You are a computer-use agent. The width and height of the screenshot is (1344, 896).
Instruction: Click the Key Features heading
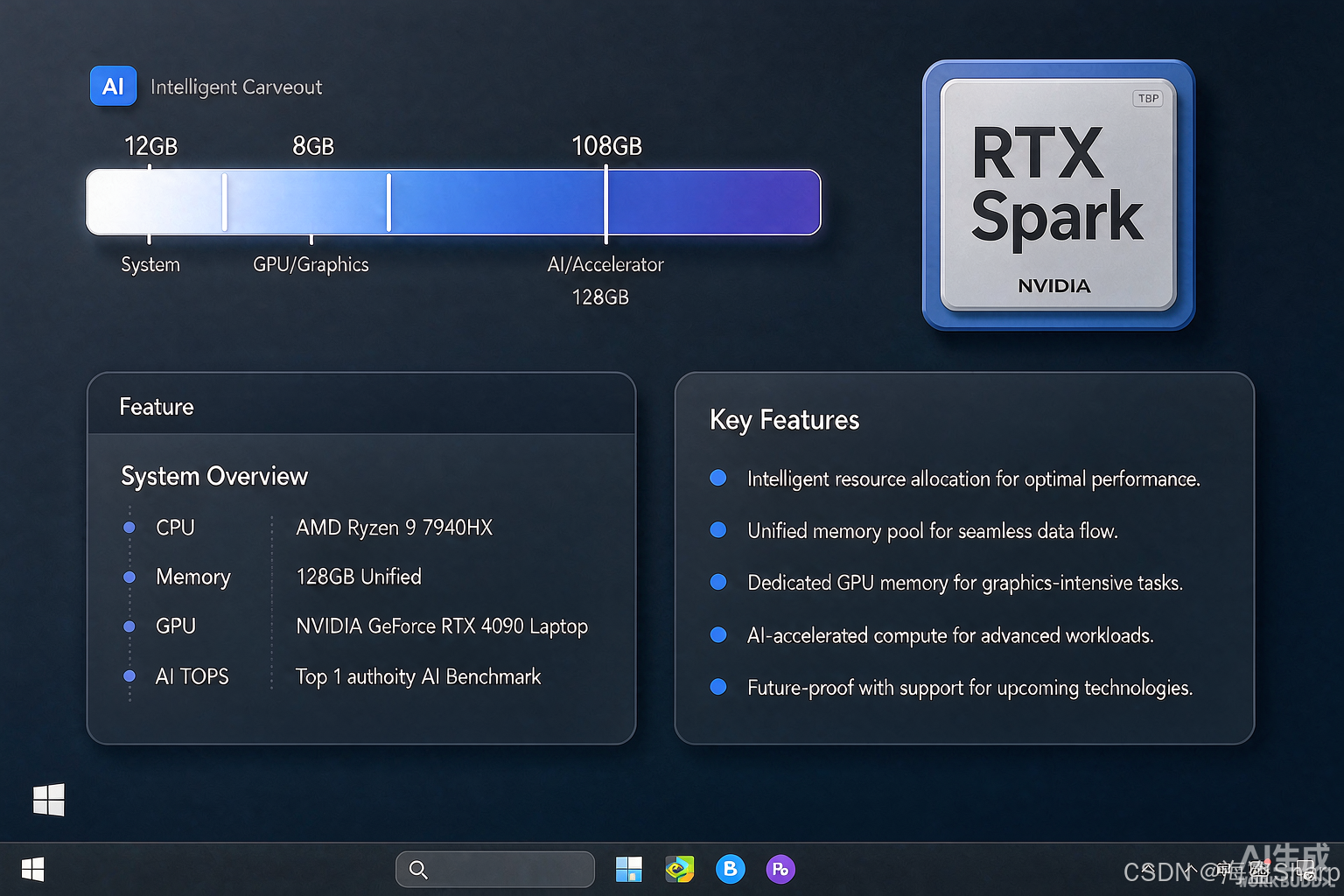tap(785, 420)
